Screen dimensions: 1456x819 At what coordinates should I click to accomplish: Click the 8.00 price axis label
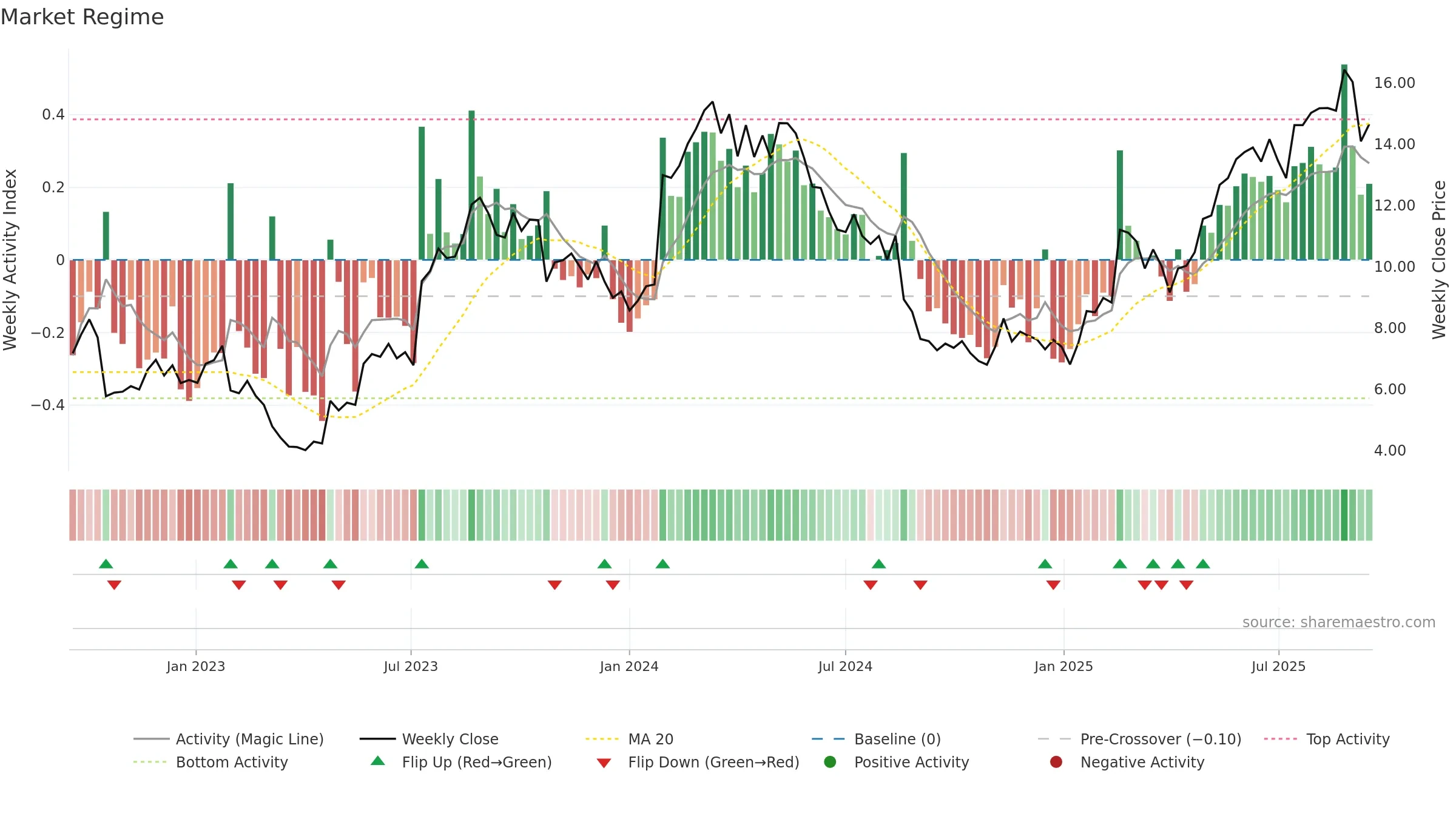pyautogui.click(x=1390, y=328)
